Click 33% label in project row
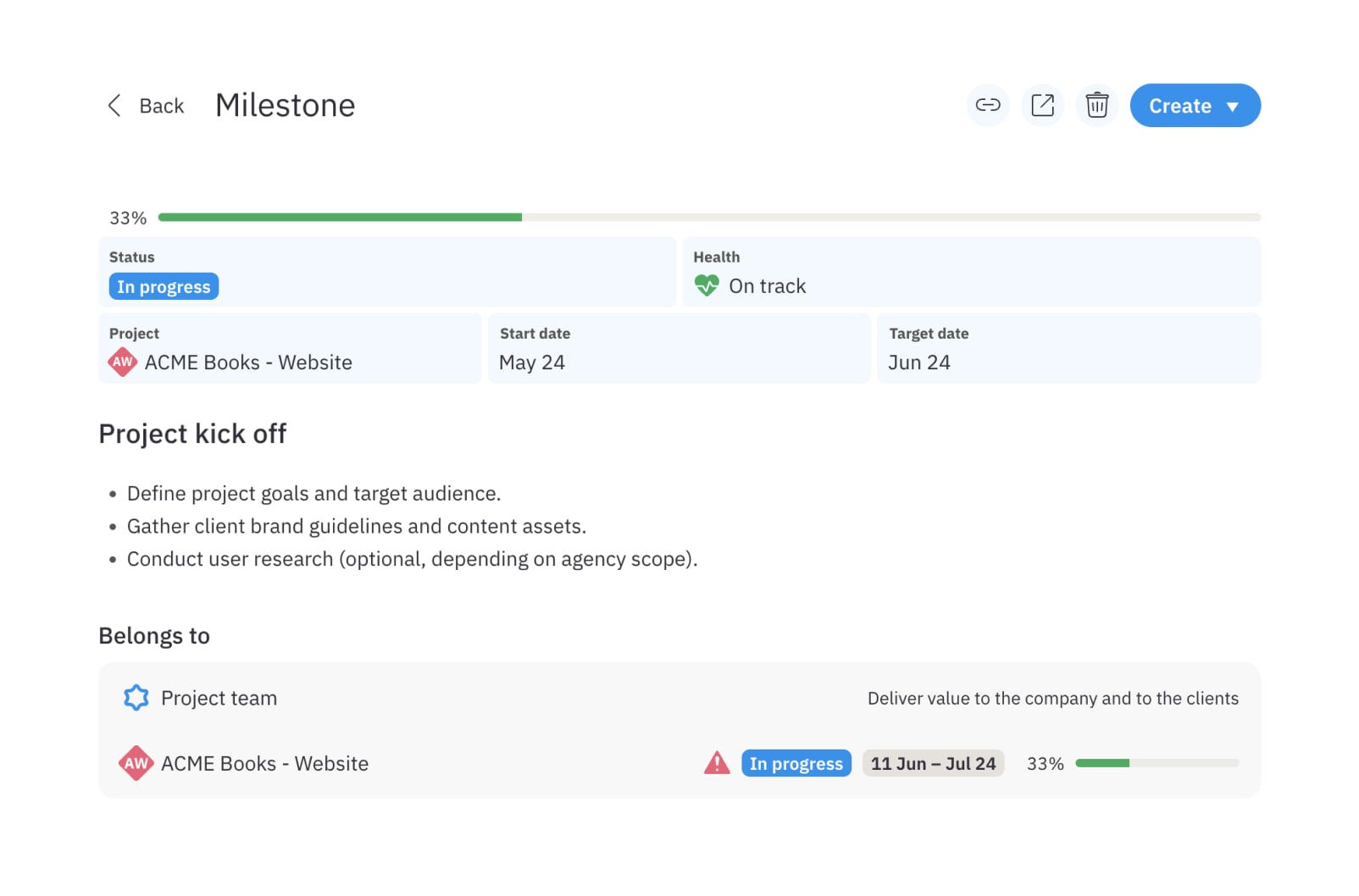Image resolution: width=1359 pixels, height=896 pixels. point(1045,763)
